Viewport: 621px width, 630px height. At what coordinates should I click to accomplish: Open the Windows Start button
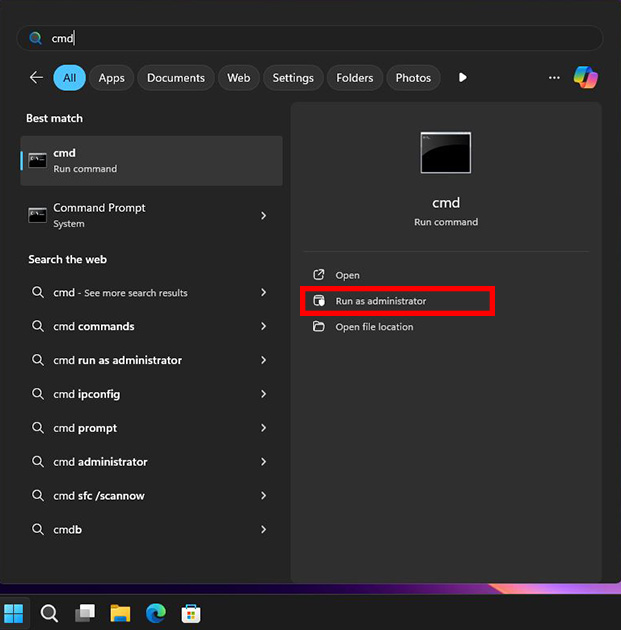(14, 613)
